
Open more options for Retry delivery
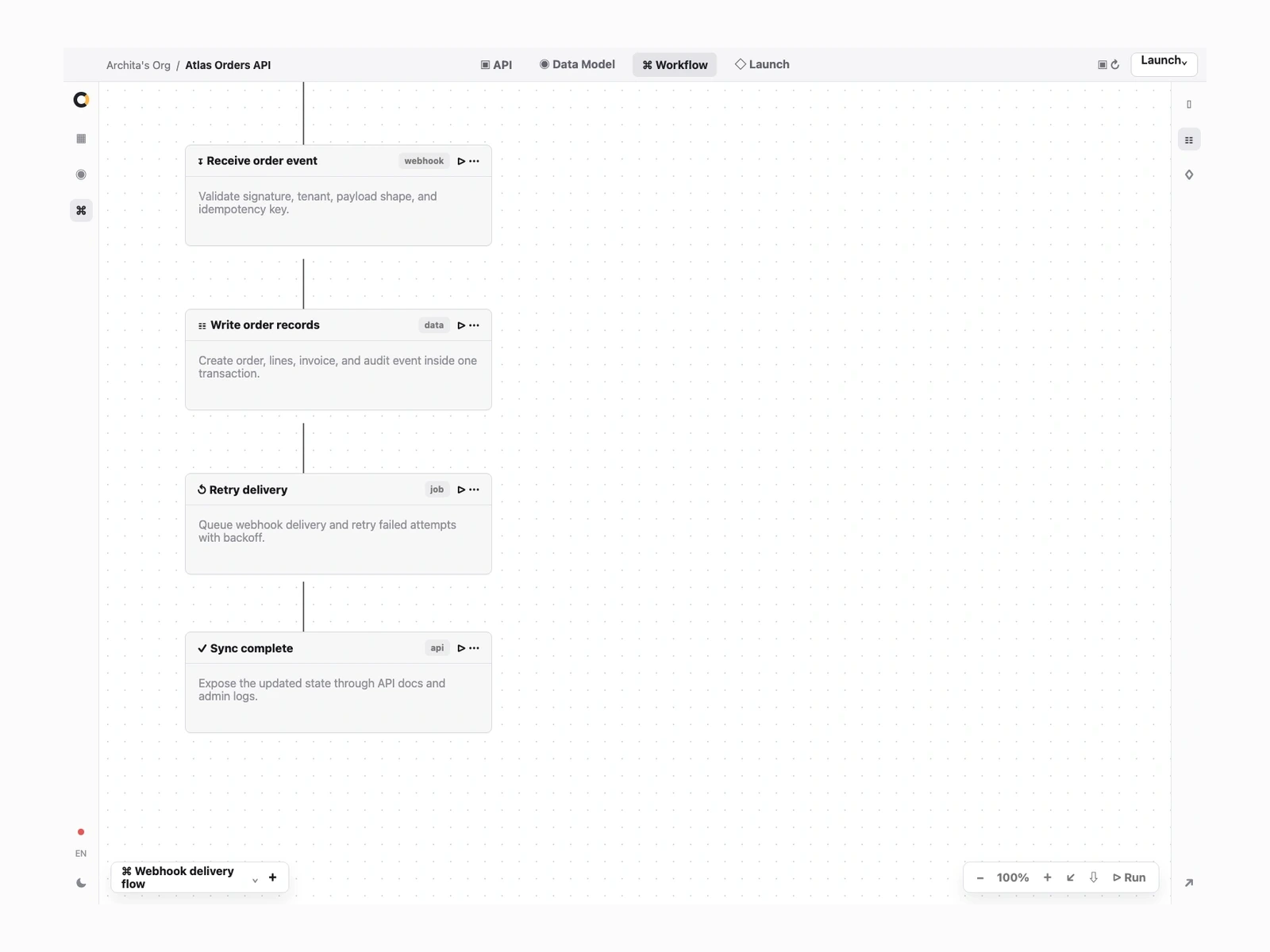[475, 489]
